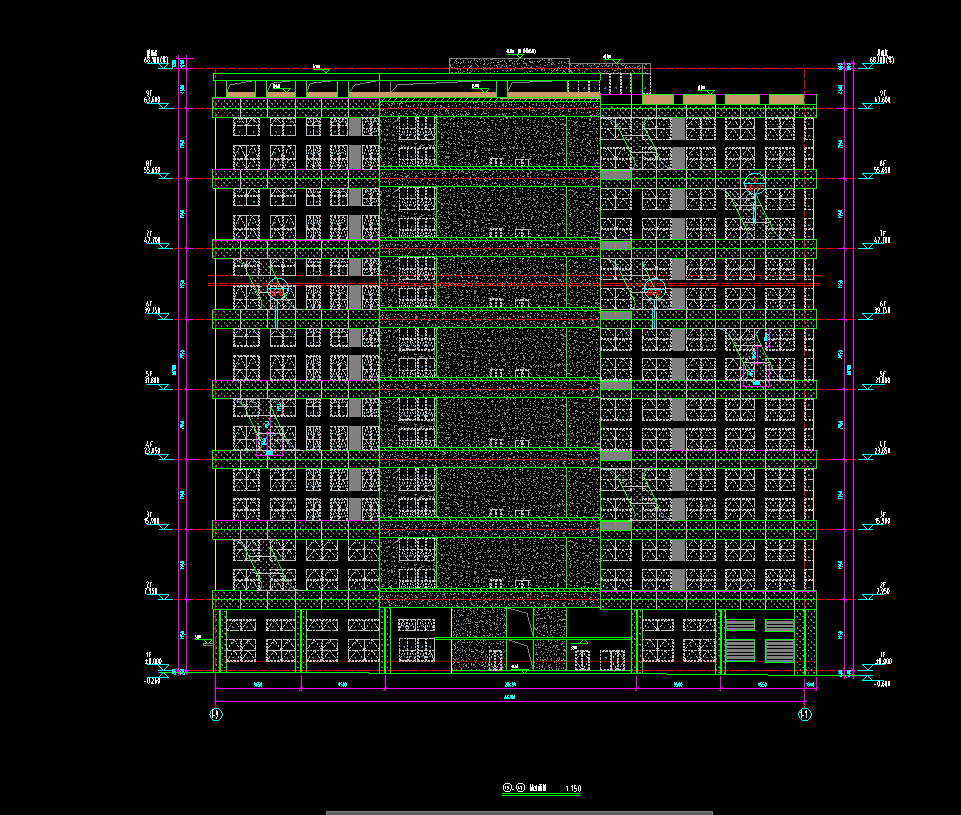
Task: Select the cyan detail callout circle near right 8F level
Action: [x=754, y=183]
